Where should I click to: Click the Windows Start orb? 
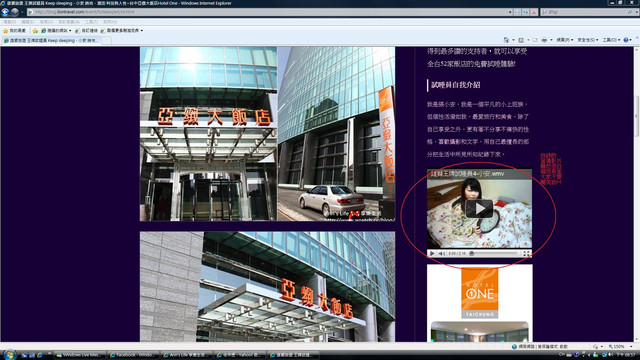pos(9,355)
